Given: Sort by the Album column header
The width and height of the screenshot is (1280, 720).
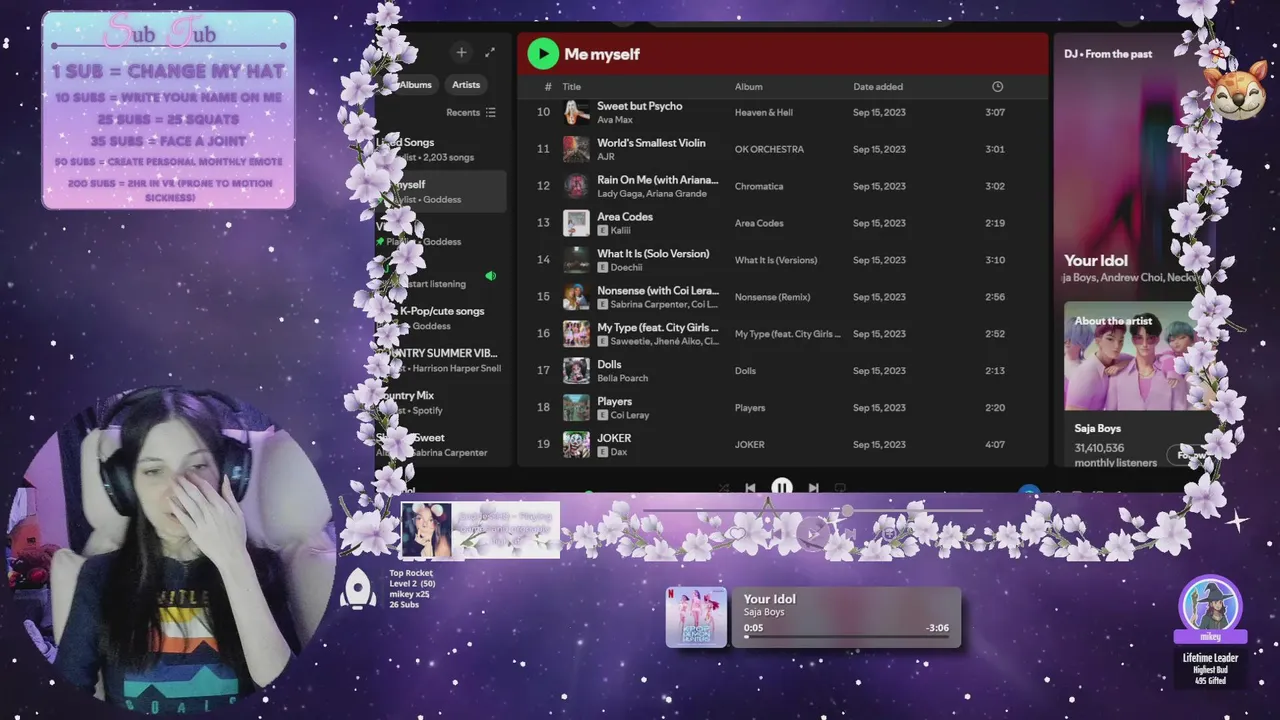Looking at the screenshot, I should pos(748,87).
